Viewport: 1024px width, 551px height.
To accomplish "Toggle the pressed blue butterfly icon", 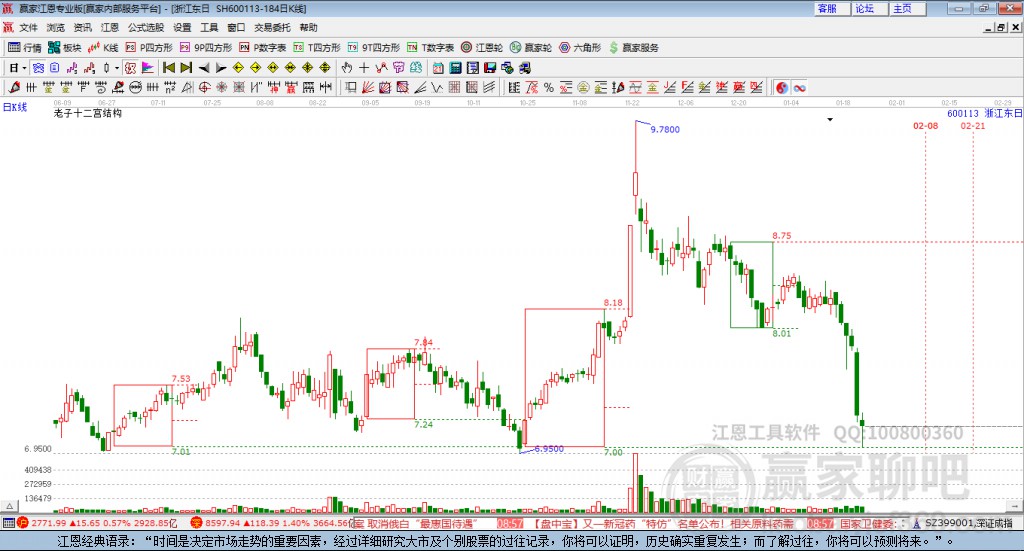I will tap(38, 68).
